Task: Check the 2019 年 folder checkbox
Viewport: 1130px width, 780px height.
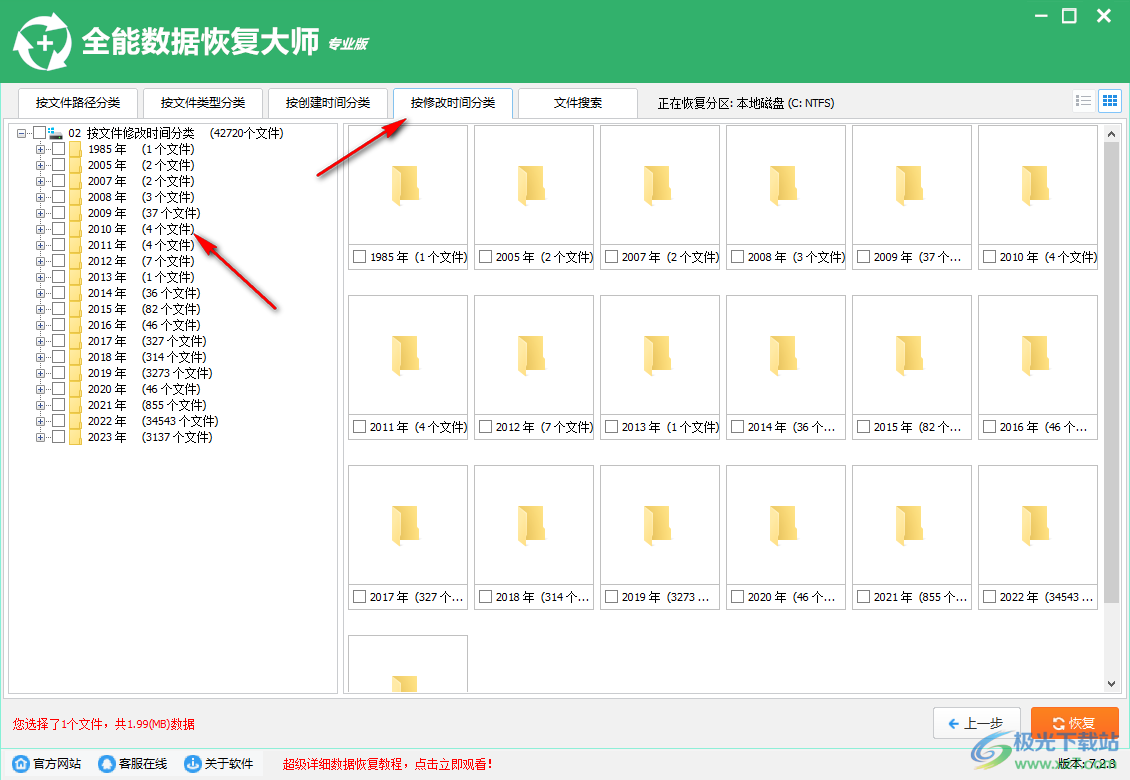Action: click(x=611, y=596)
